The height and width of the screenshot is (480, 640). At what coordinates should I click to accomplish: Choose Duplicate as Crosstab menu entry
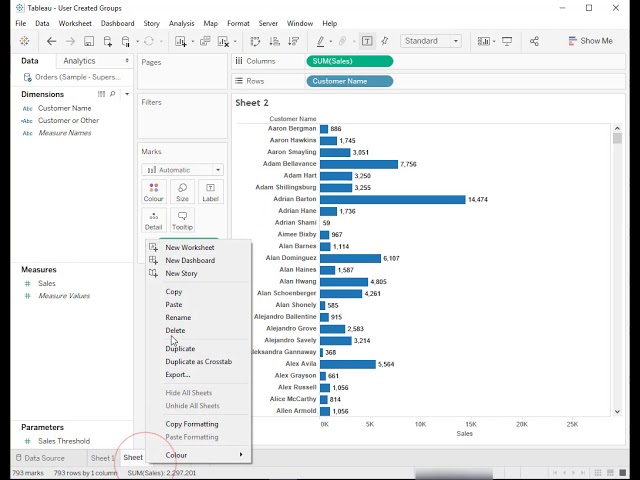click(x=198, y=362)
